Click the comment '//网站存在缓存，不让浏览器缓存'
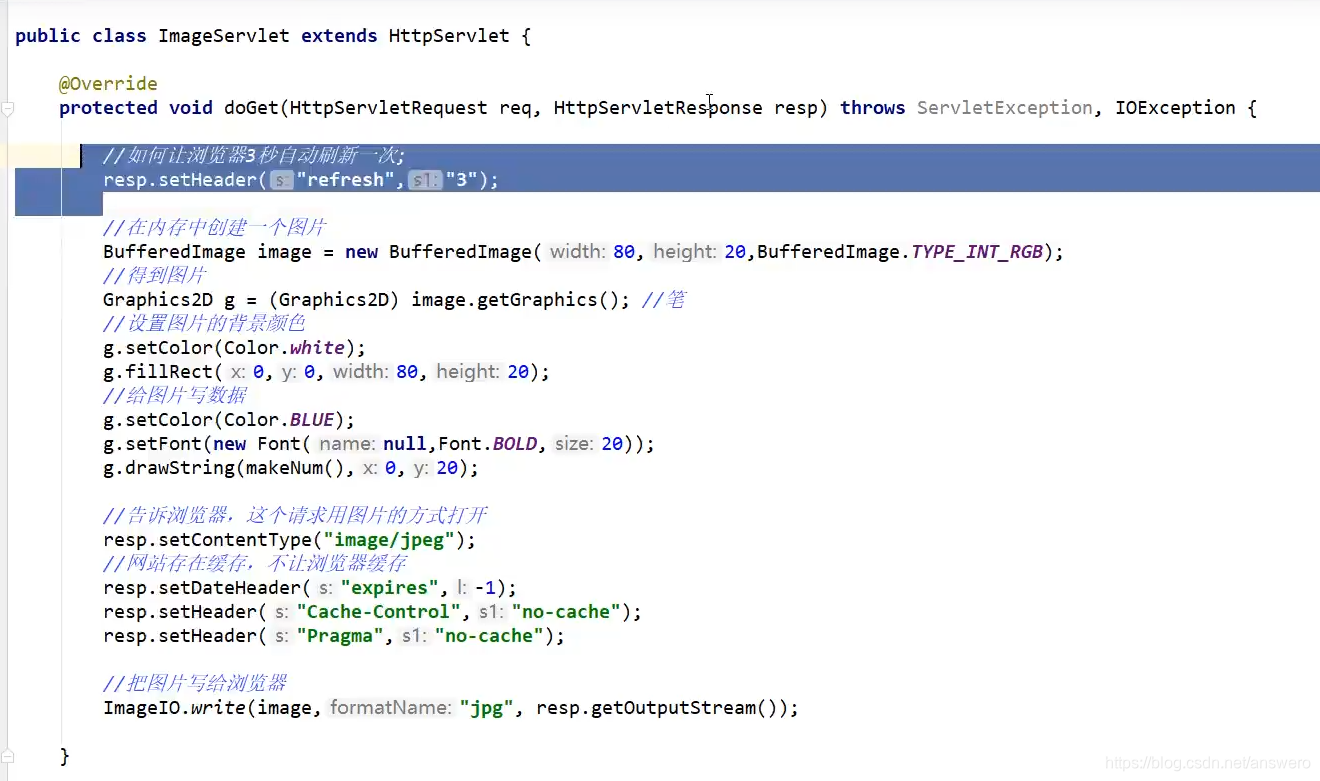Viewport: 1320px width, 781px height. pos(255,564)
